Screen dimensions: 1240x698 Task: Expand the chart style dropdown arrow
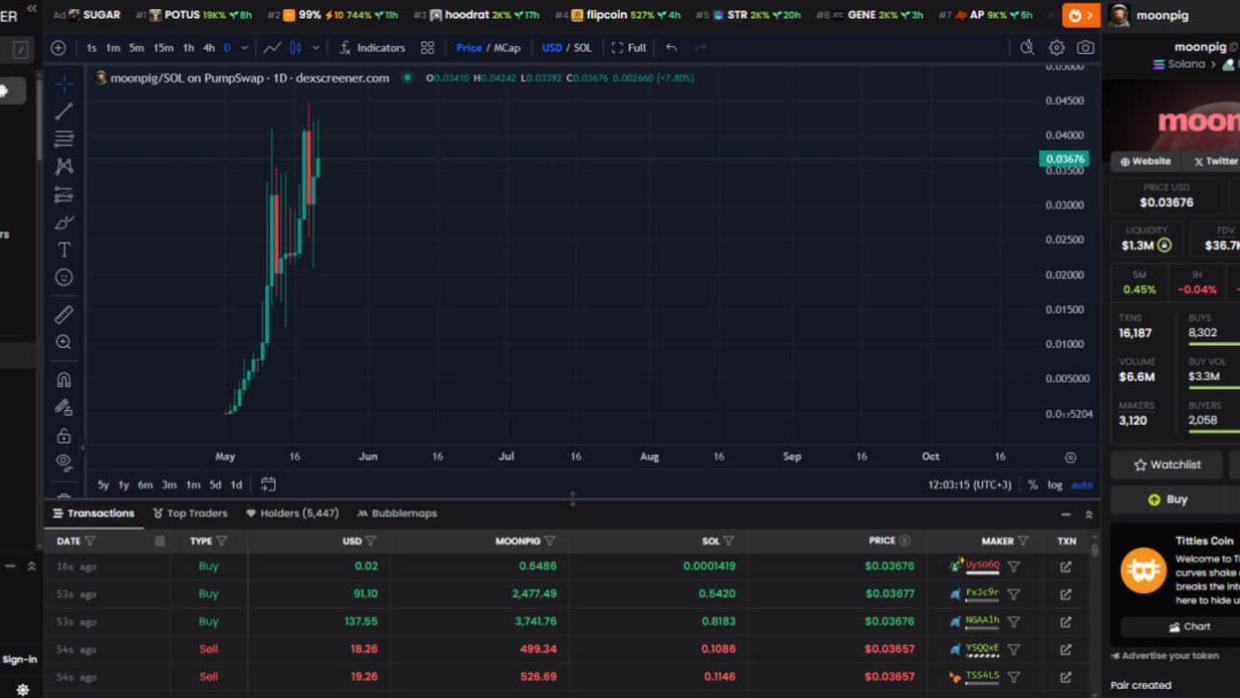click(x=316, y=48)
